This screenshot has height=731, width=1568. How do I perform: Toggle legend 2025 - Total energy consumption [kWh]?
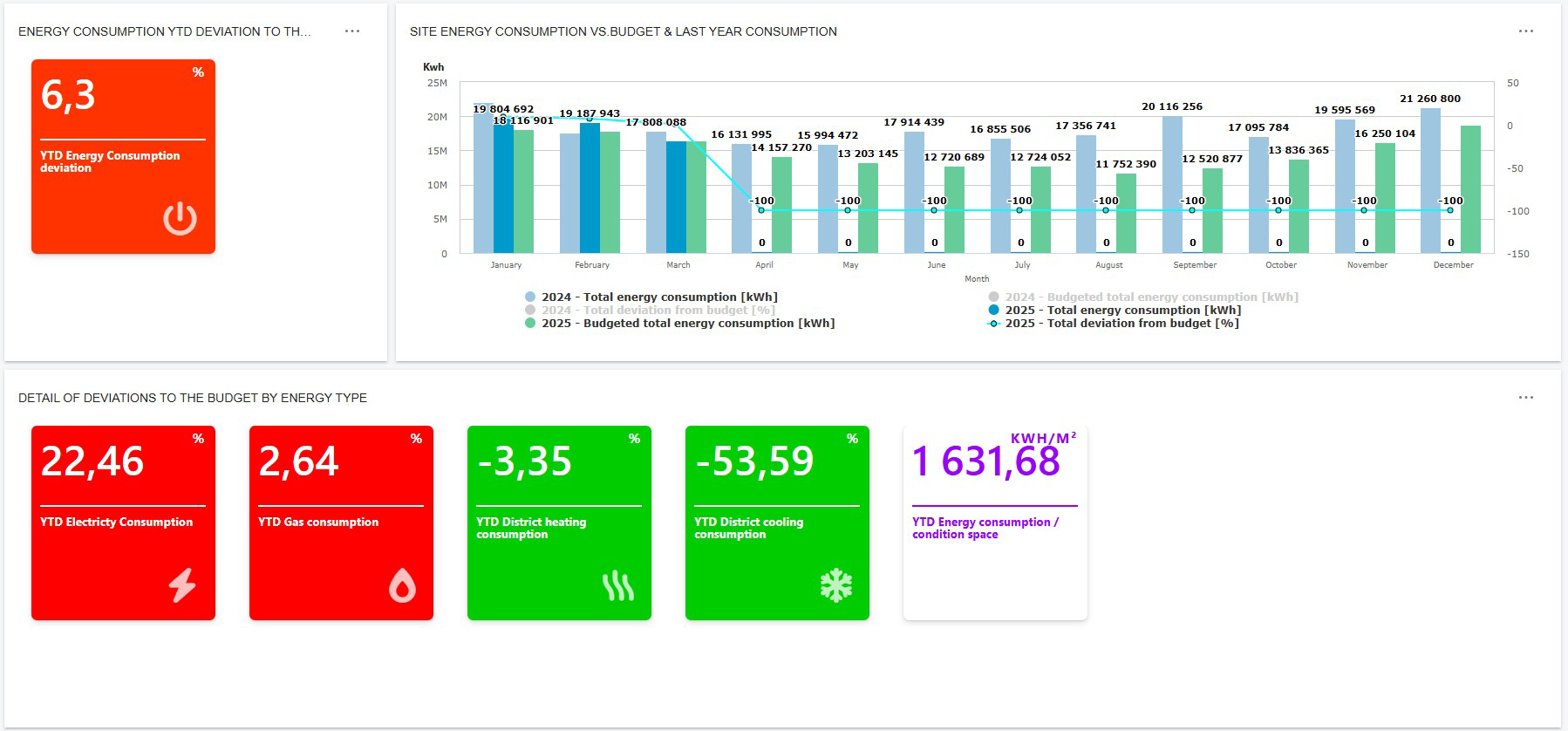1115,310
